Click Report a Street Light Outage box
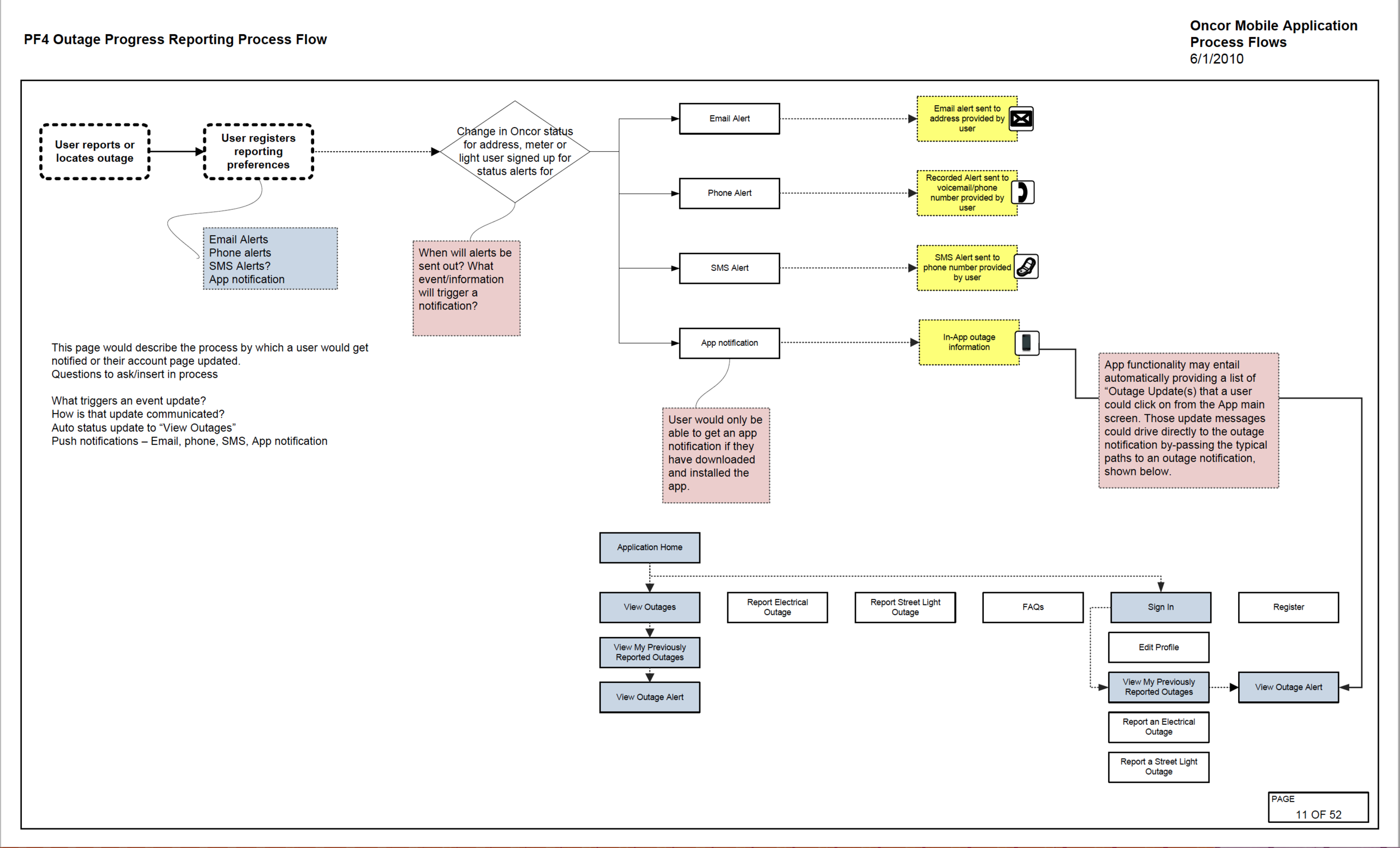Screen dimensions: 1400x848 point(1159,767)
